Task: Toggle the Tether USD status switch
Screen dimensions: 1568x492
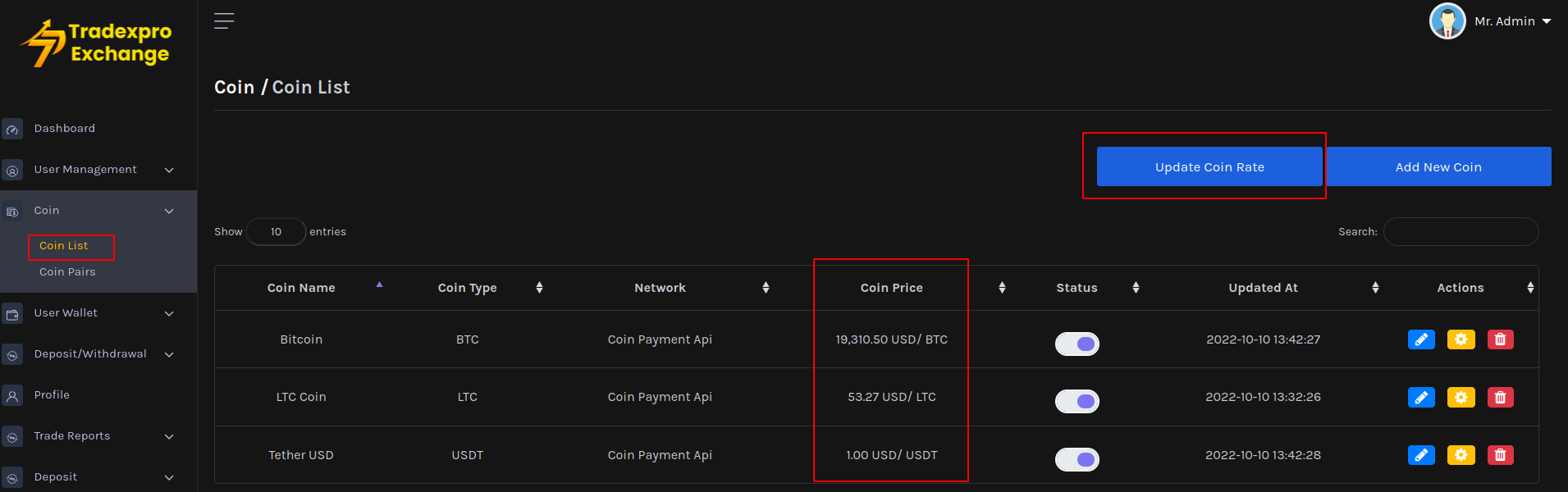Action: click(1077, 459)
